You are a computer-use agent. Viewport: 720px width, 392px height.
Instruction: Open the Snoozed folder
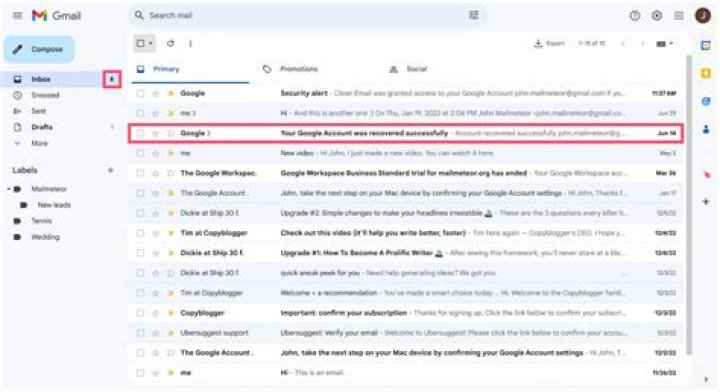(45, 95)
